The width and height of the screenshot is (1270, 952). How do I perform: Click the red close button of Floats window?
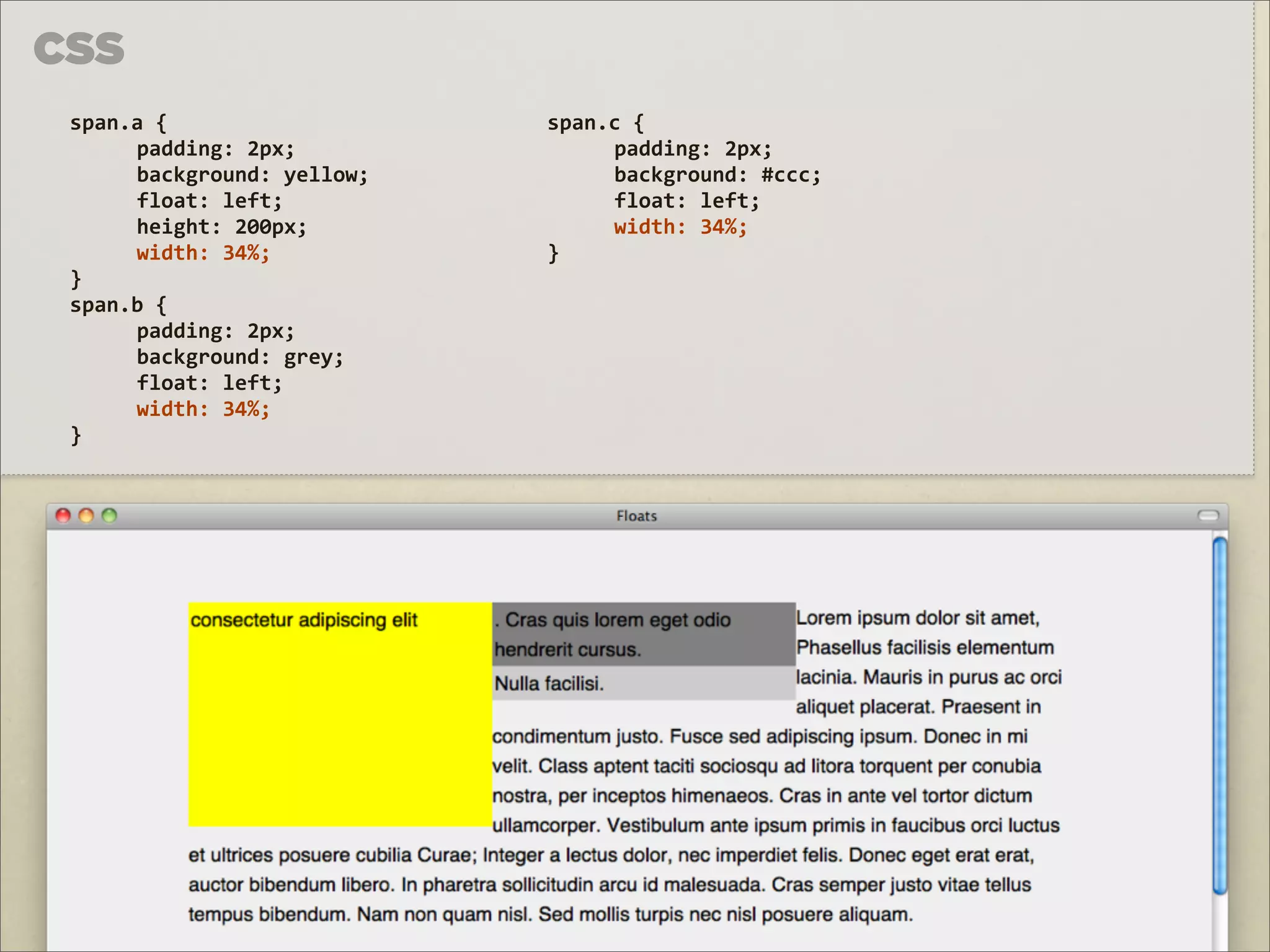pos(63,516)
